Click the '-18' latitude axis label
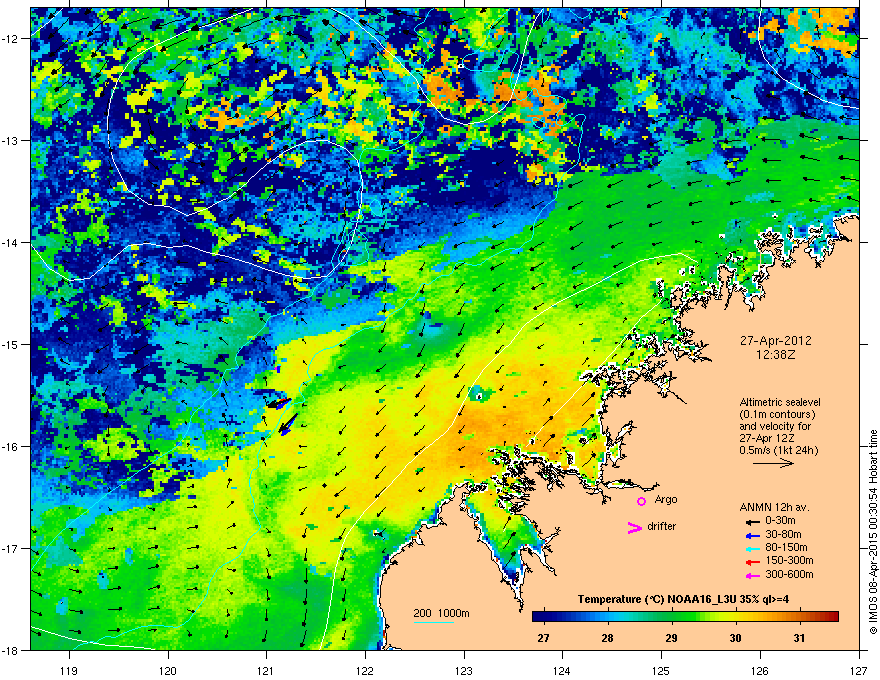 click(x=10, y=650)
